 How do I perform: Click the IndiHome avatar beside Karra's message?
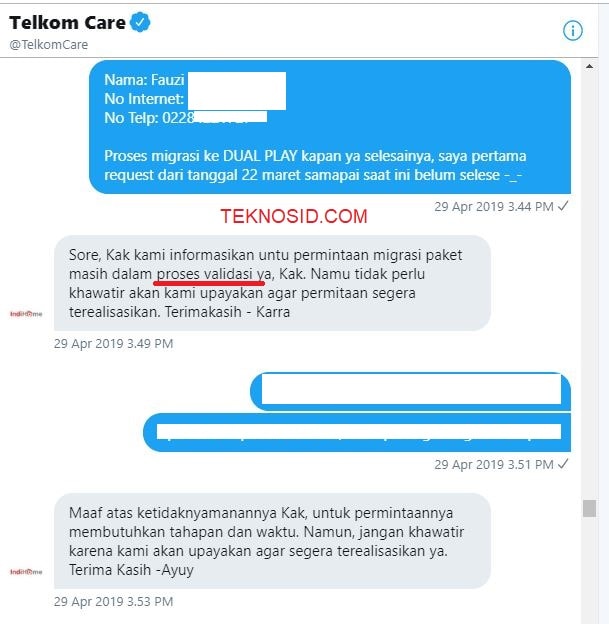(26, 314)
